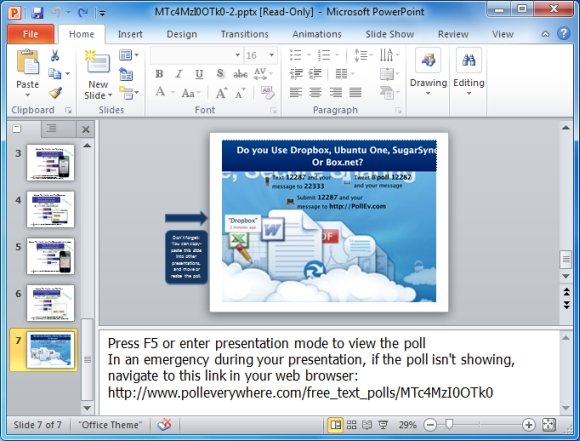Align text left
The image size is (580, 441).
tap(296, 92)
